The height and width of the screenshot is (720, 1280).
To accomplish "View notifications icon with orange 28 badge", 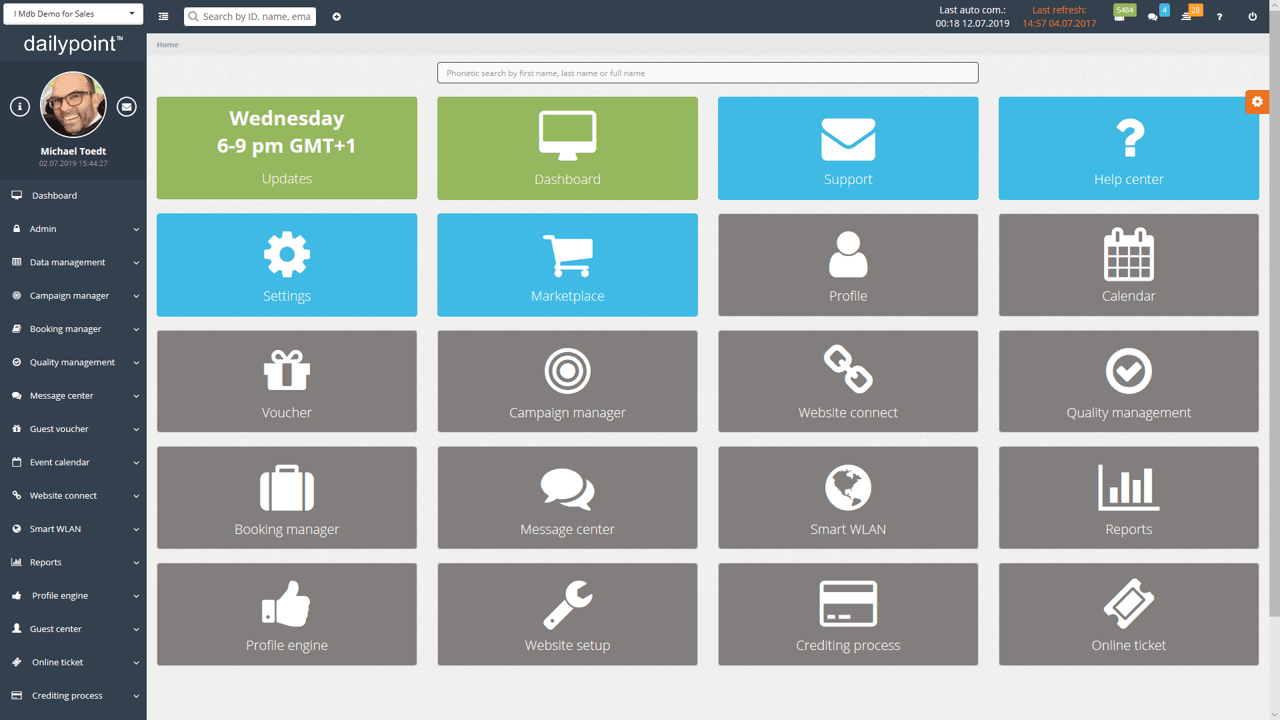I will point(1188,16).
